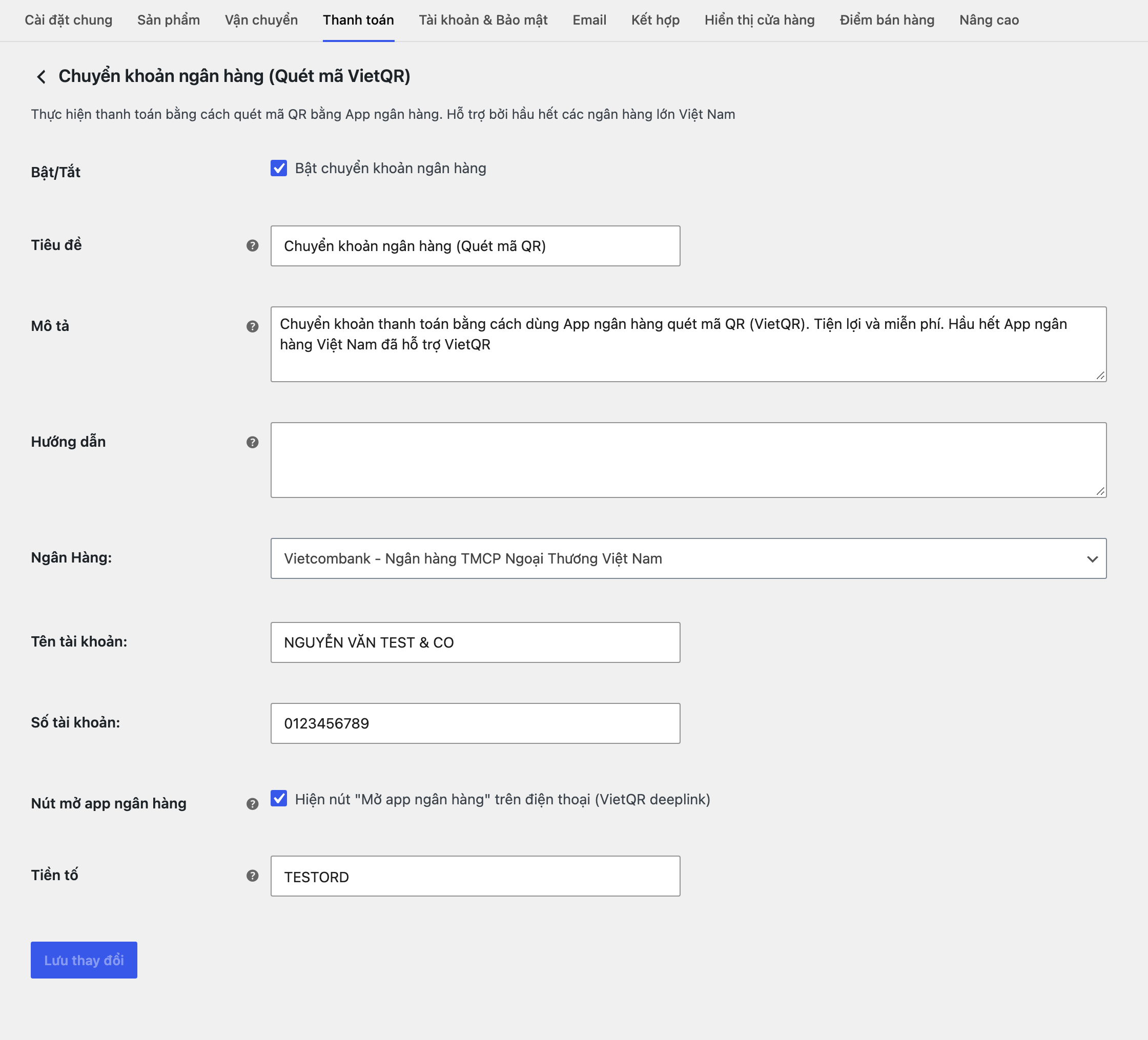This screenshot has width=1148, height=1040.
Task: Open Hiển thị cửa hàng tab
Action: click(760, 20)
